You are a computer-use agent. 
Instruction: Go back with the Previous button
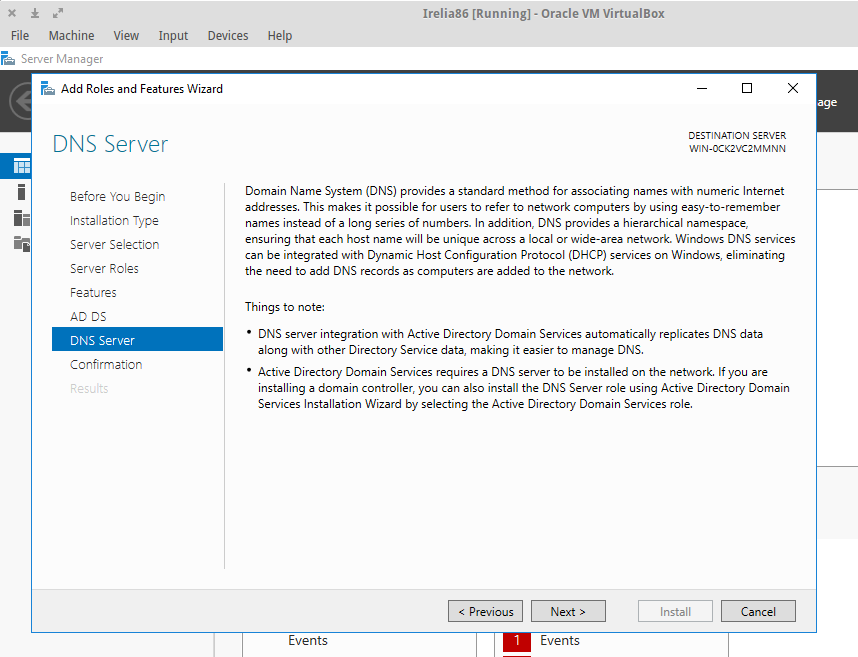point(485,611)
